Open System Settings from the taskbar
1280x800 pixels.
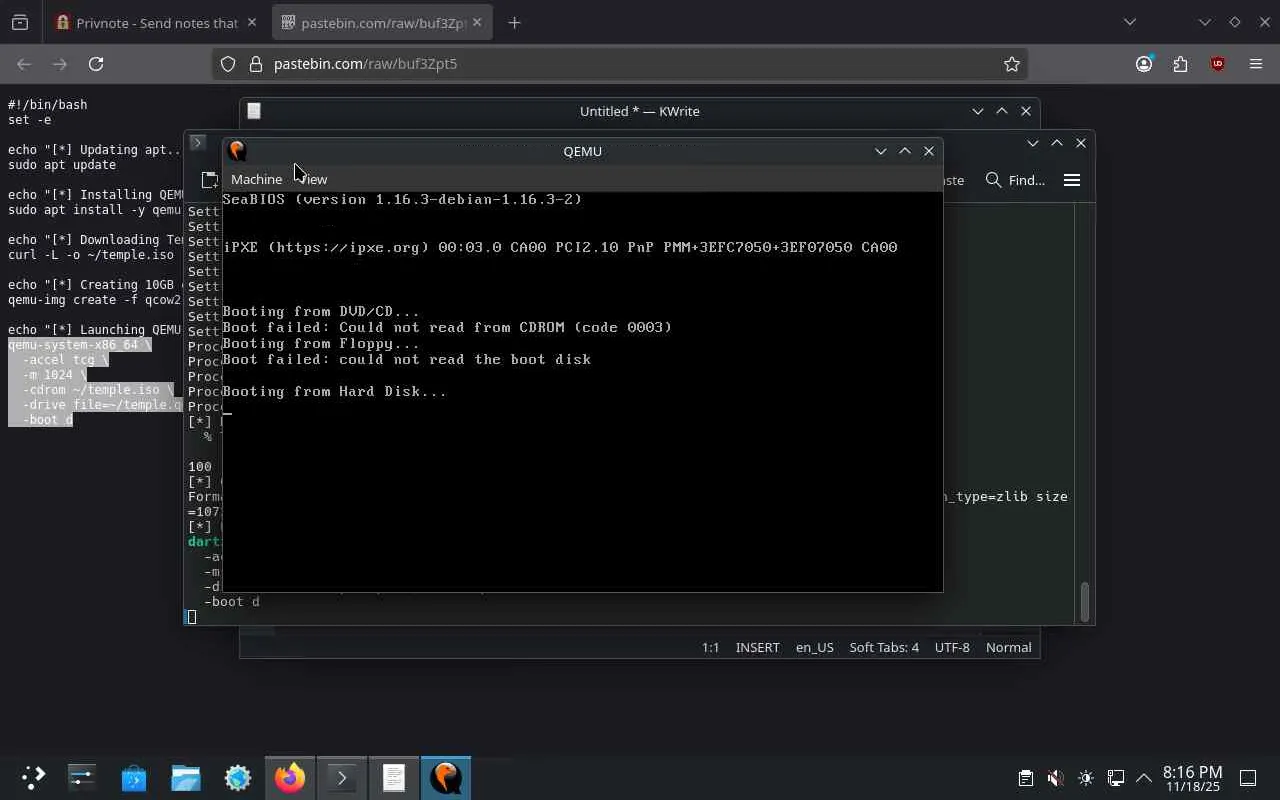(x=81, y=777)
